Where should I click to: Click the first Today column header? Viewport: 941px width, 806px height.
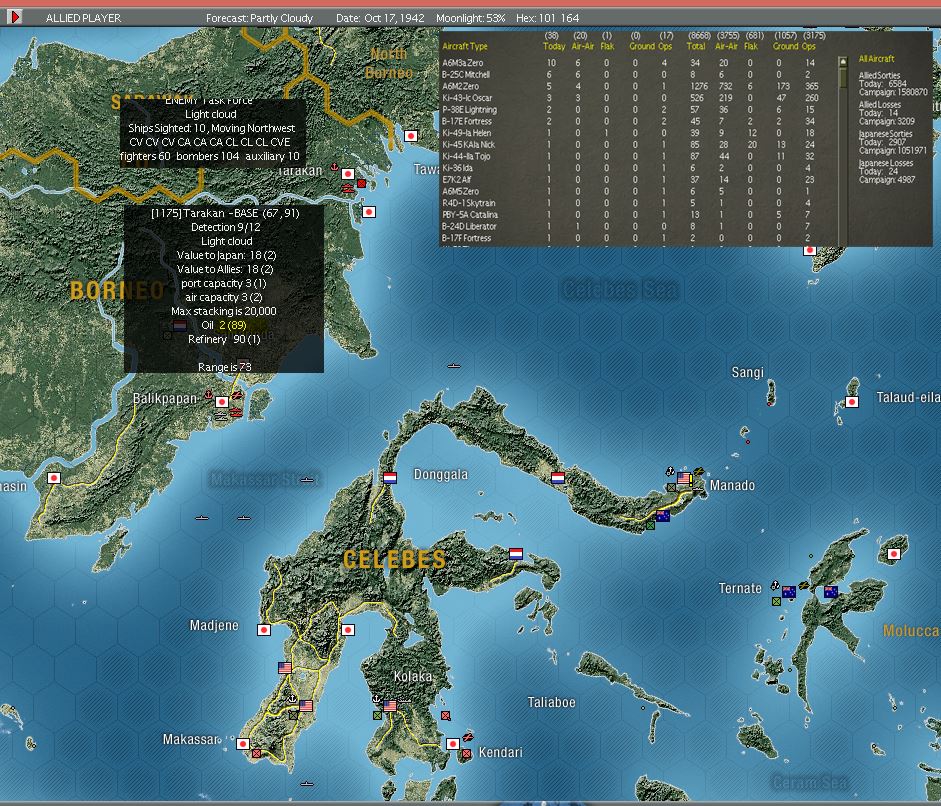[553, 46]
